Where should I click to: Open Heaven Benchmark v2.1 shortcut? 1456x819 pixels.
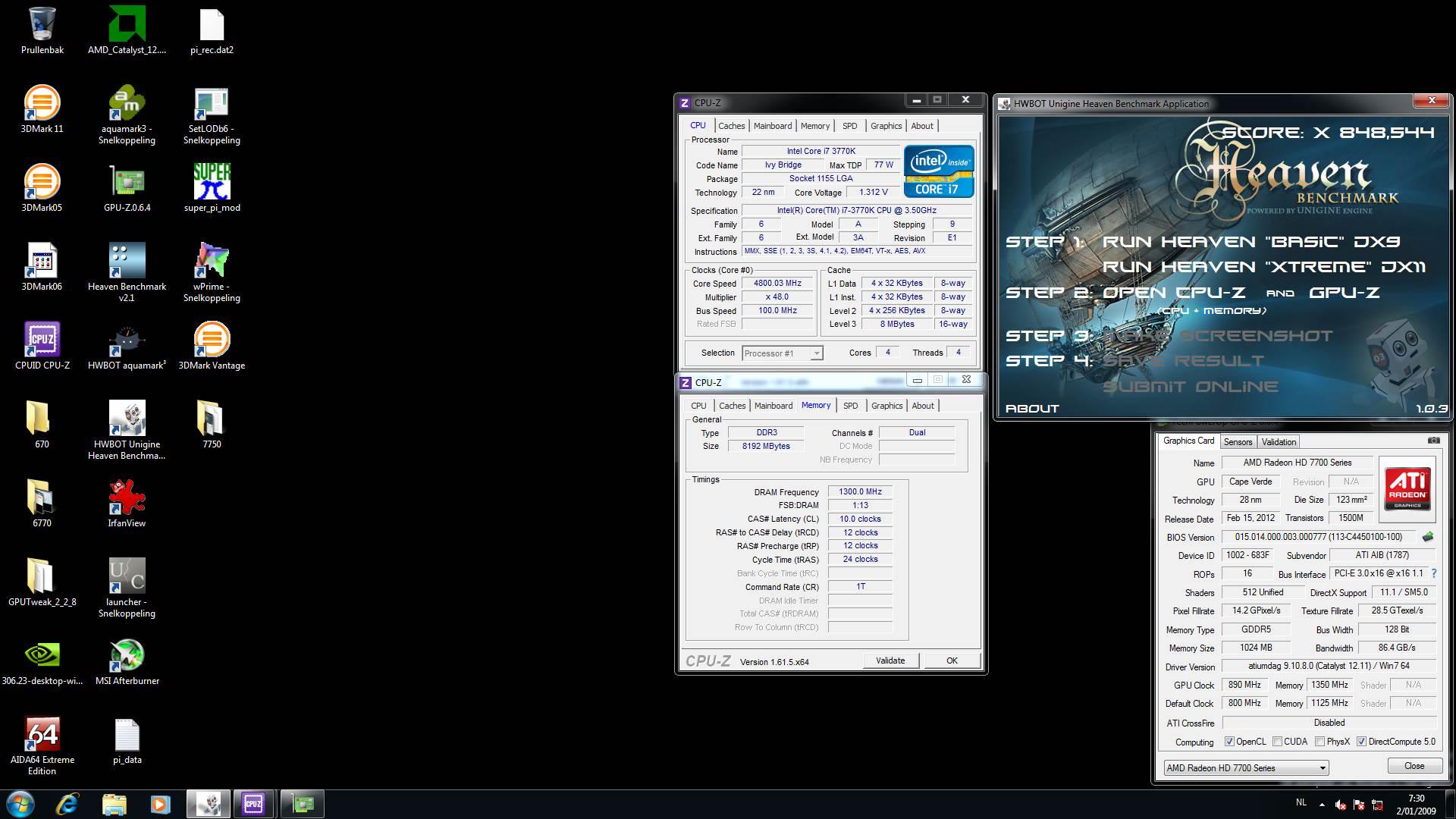[127, 273]
